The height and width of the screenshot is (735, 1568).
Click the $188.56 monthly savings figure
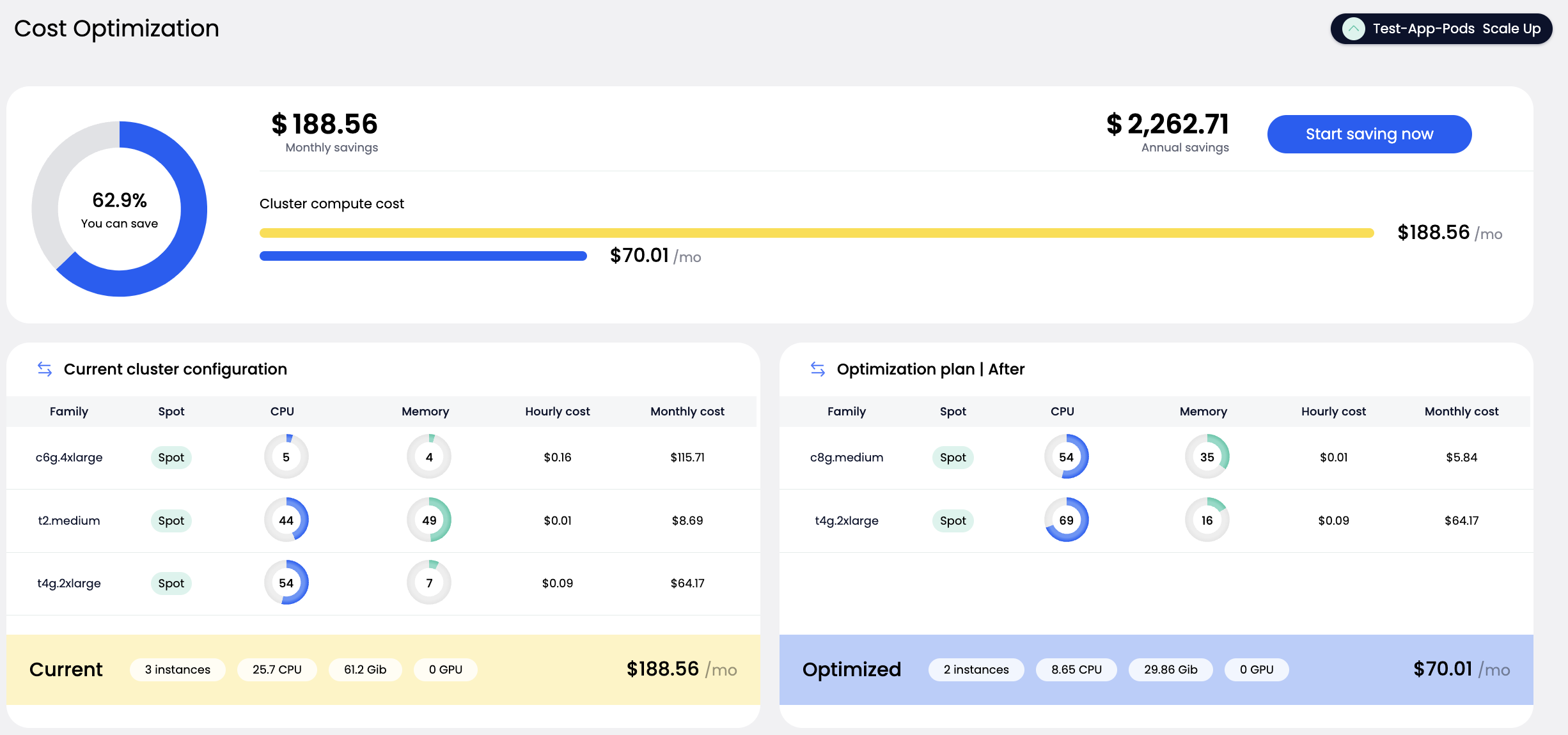pyautogui.click(x=325, y=124)
